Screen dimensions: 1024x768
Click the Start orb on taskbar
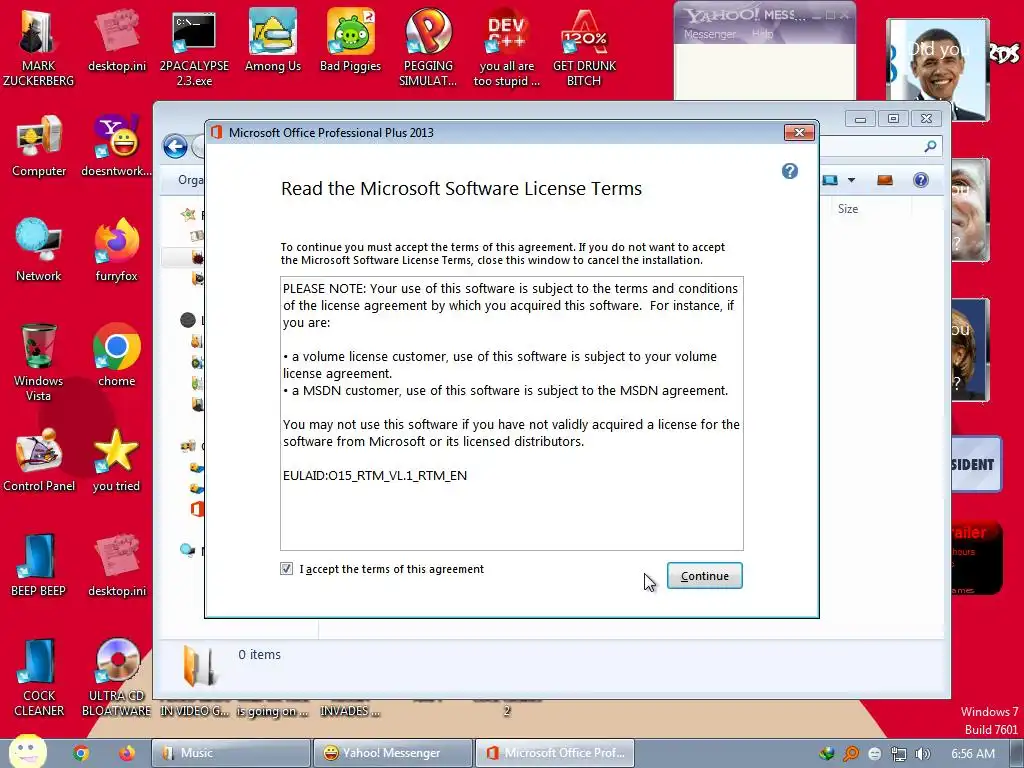(x=28, y=752)
